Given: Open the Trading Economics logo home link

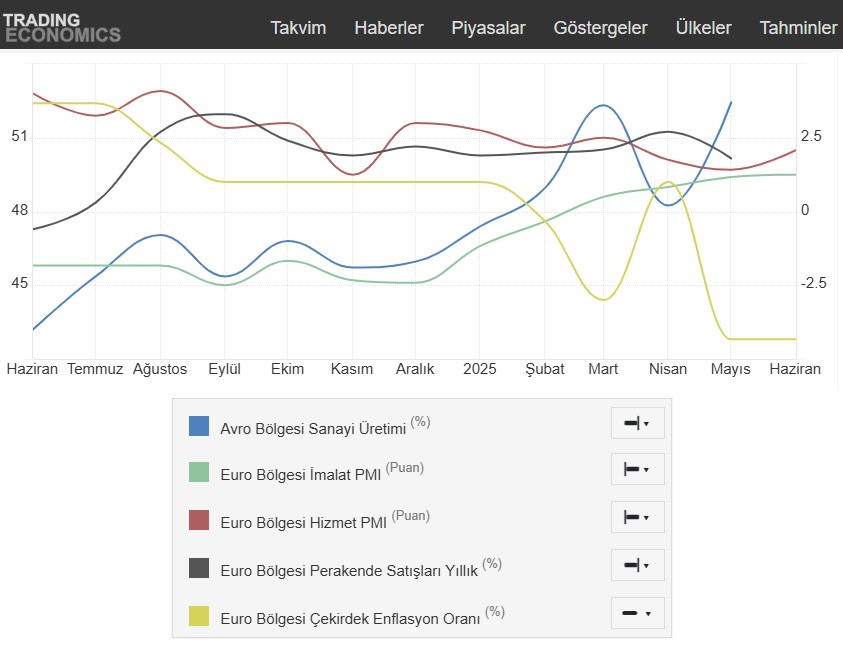Looking at the screenshot, I should 62,27.
